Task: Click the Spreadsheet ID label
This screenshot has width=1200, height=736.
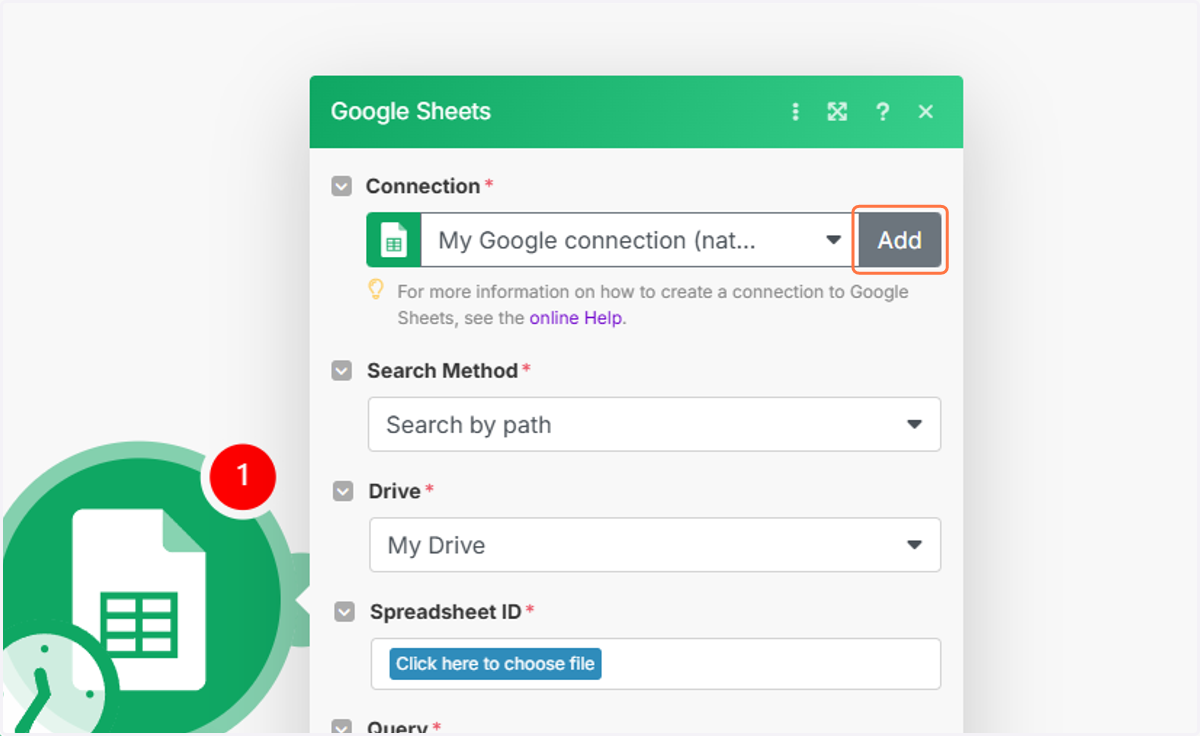Action: (x=446, y=611)
